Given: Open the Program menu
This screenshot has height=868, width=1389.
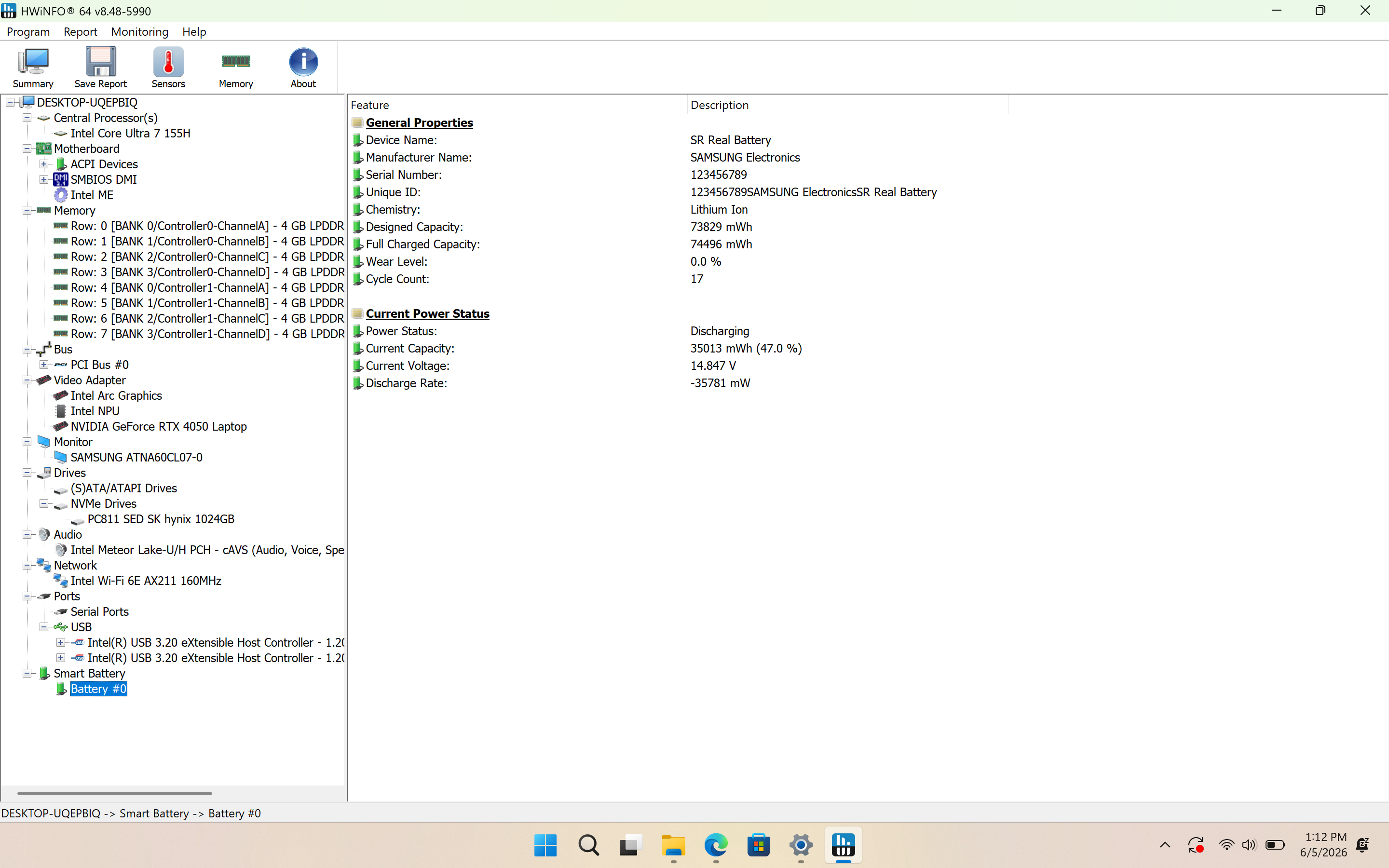Looking at the screenshot, I should click(28, 31).
